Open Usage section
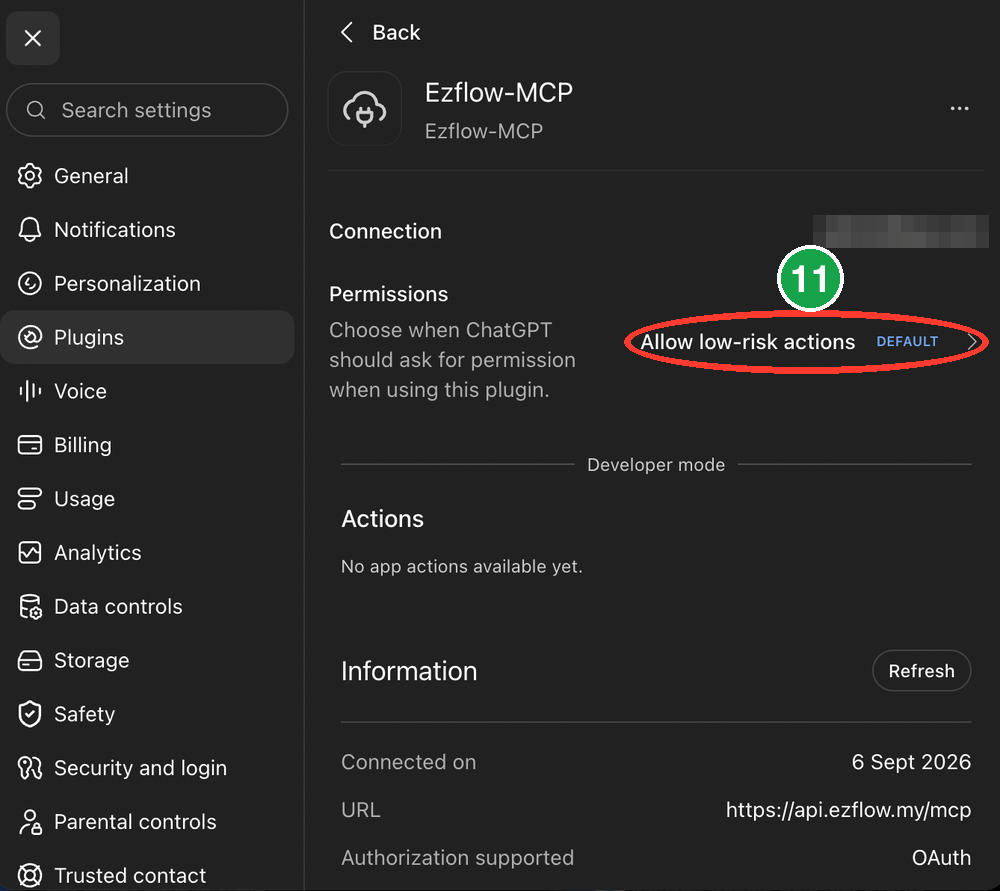Viewport: 1000px width, 891px height. (x=147, y=499)
